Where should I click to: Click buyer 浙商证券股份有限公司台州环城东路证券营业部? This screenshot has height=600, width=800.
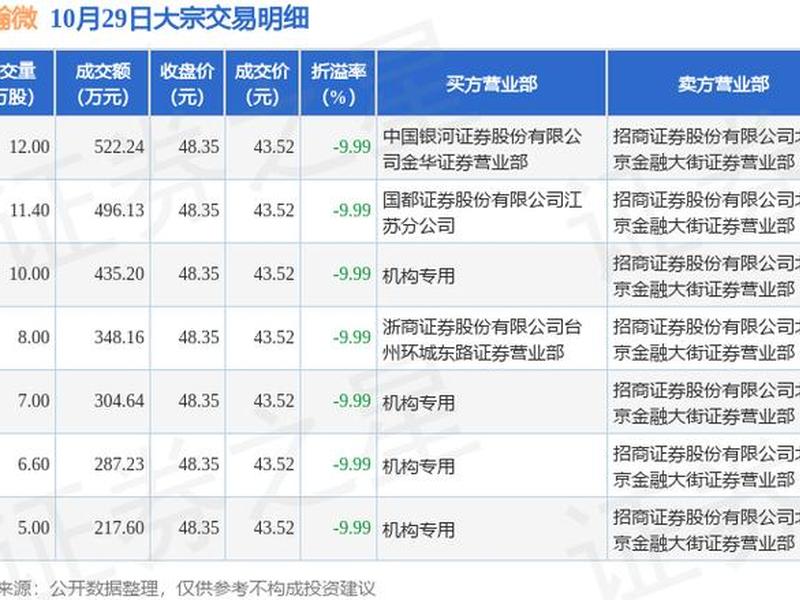pos(482,340)
